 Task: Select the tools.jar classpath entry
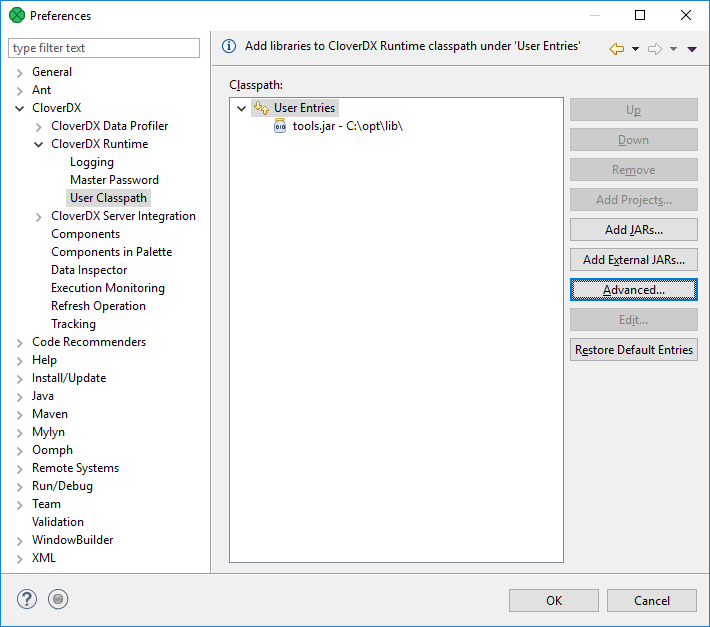(x=347, y=126)
